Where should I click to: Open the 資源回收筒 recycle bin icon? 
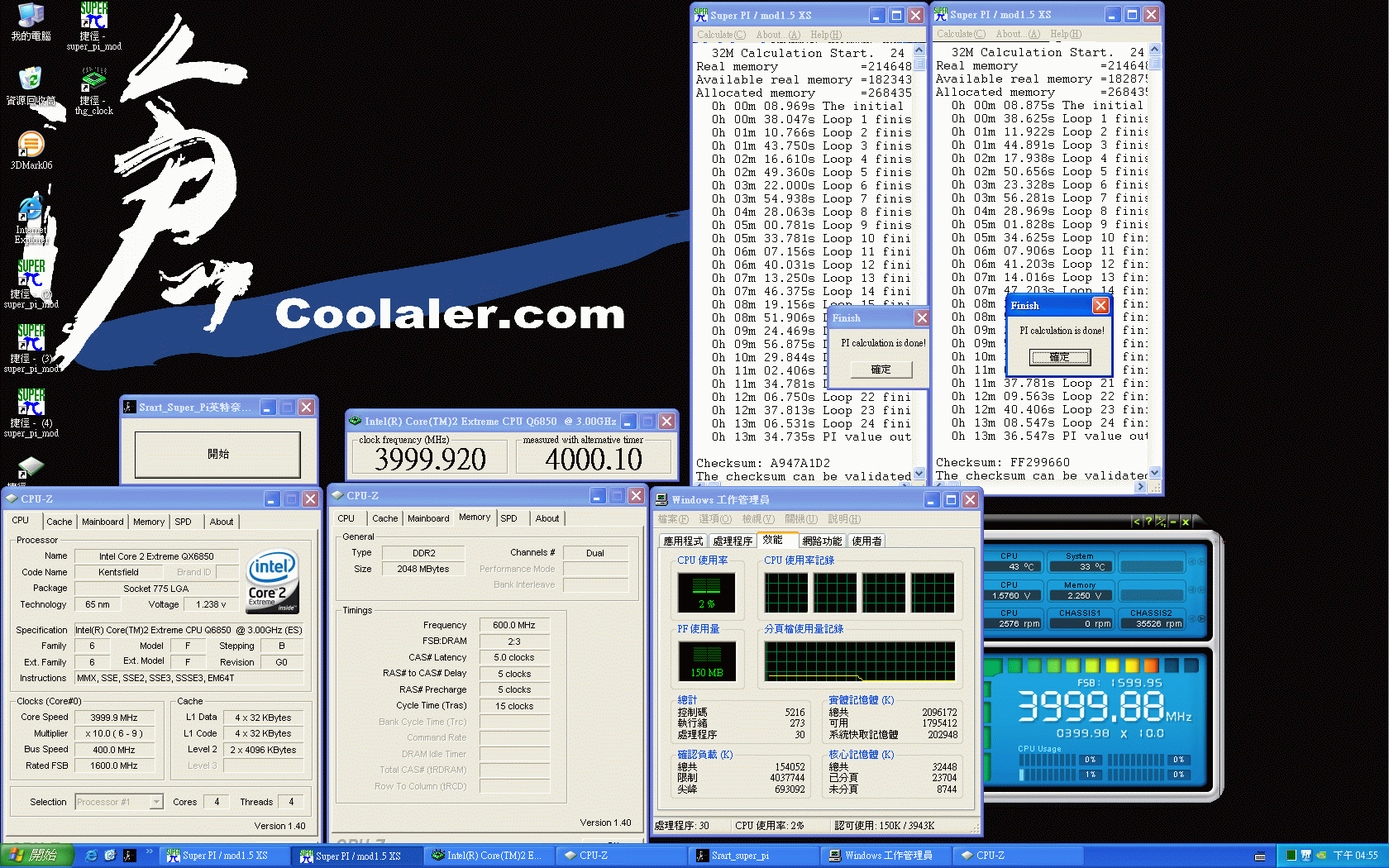31,85
